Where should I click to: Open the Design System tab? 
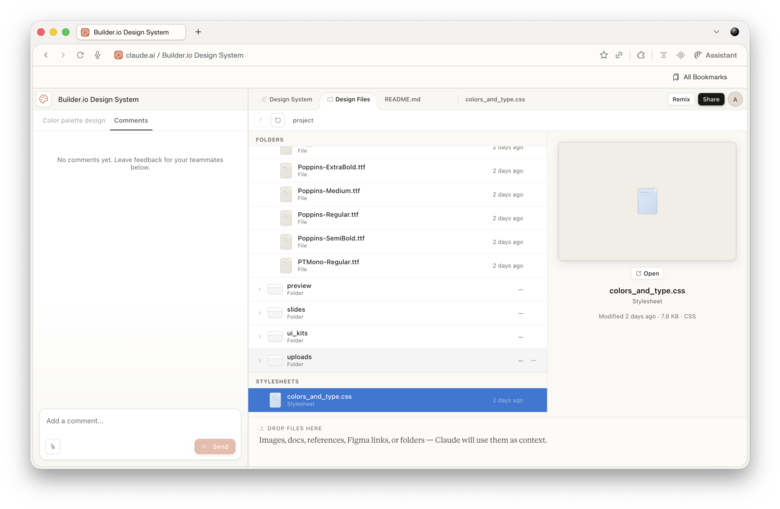point(287,100)
